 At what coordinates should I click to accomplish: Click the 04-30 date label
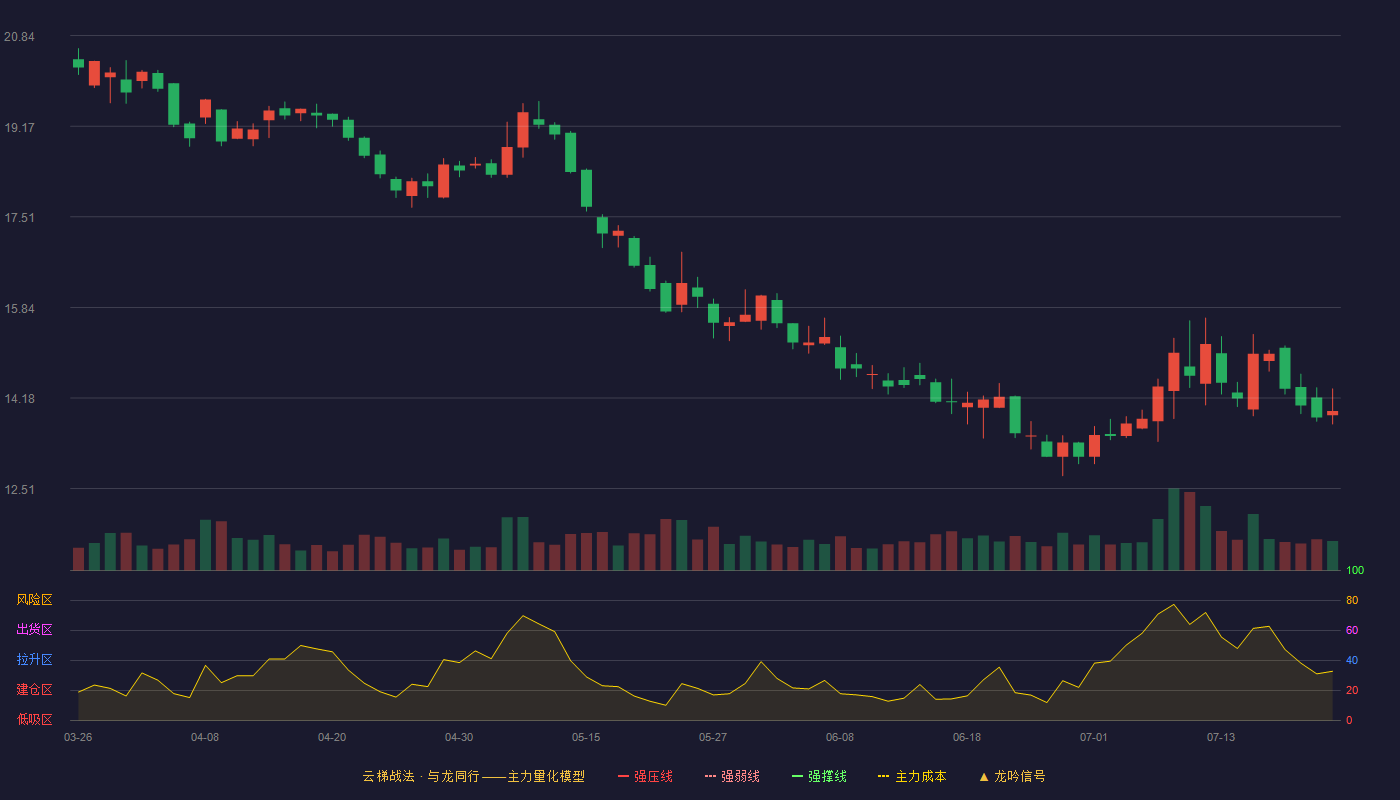click(x=459, y=737)
